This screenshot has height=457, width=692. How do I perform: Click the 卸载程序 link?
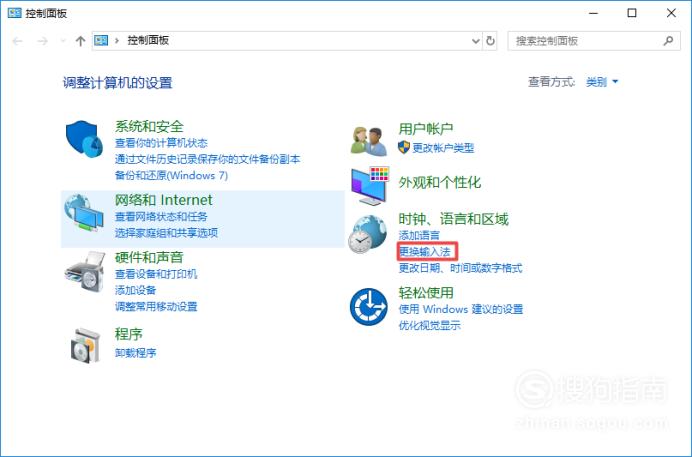point(135,353)
